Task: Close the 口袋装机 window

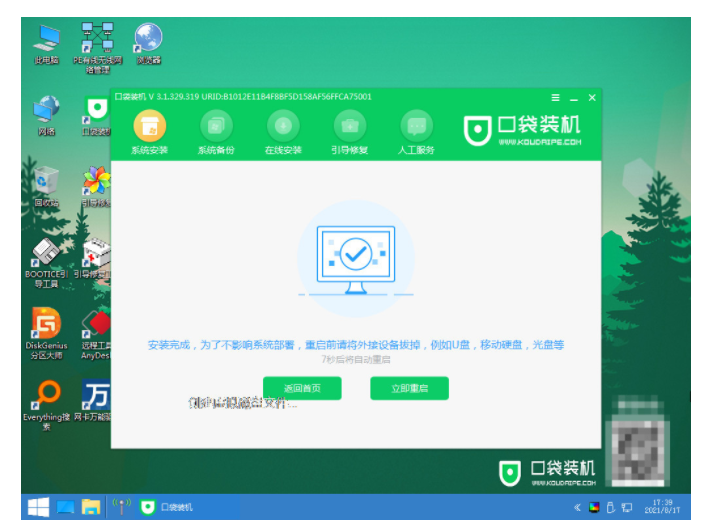Action: point(592,98)
